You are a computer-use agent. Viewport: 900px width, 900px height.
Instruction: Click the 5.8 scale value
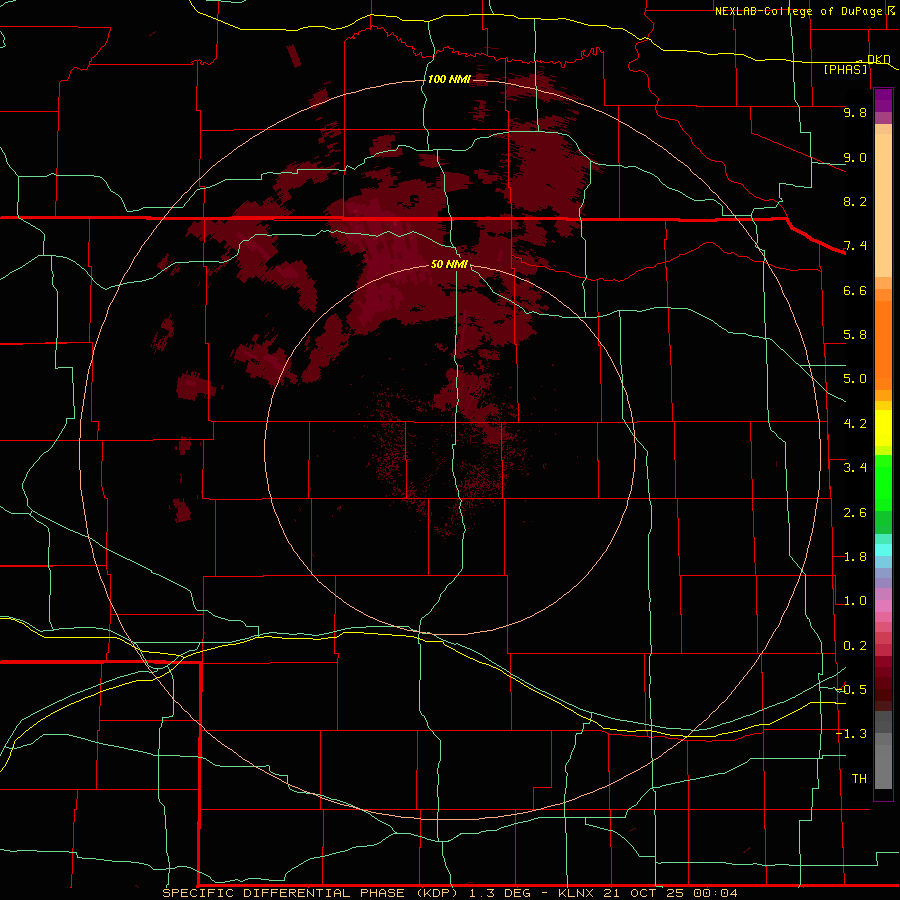tap(855, 335)
